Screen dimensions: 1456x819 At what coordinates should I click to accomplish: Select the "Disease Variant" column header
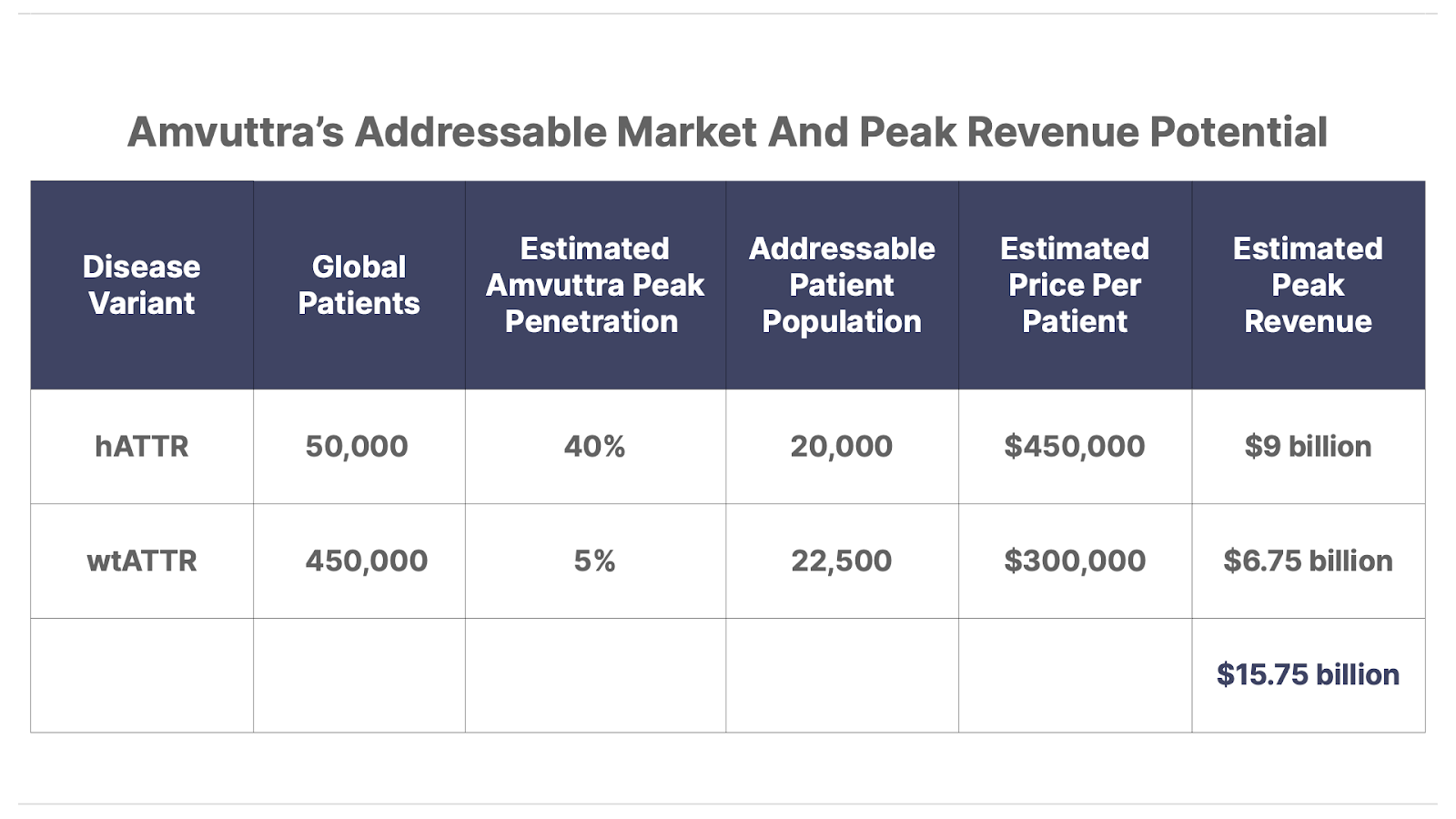(x=142, y=285)
